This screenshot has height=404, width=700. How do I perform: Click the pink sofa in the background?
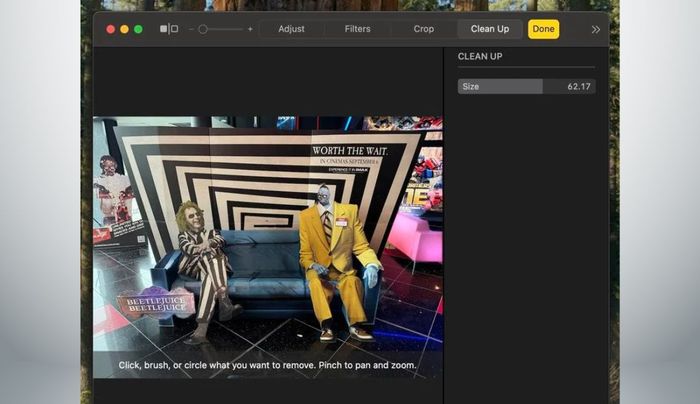tap(415, 239)
